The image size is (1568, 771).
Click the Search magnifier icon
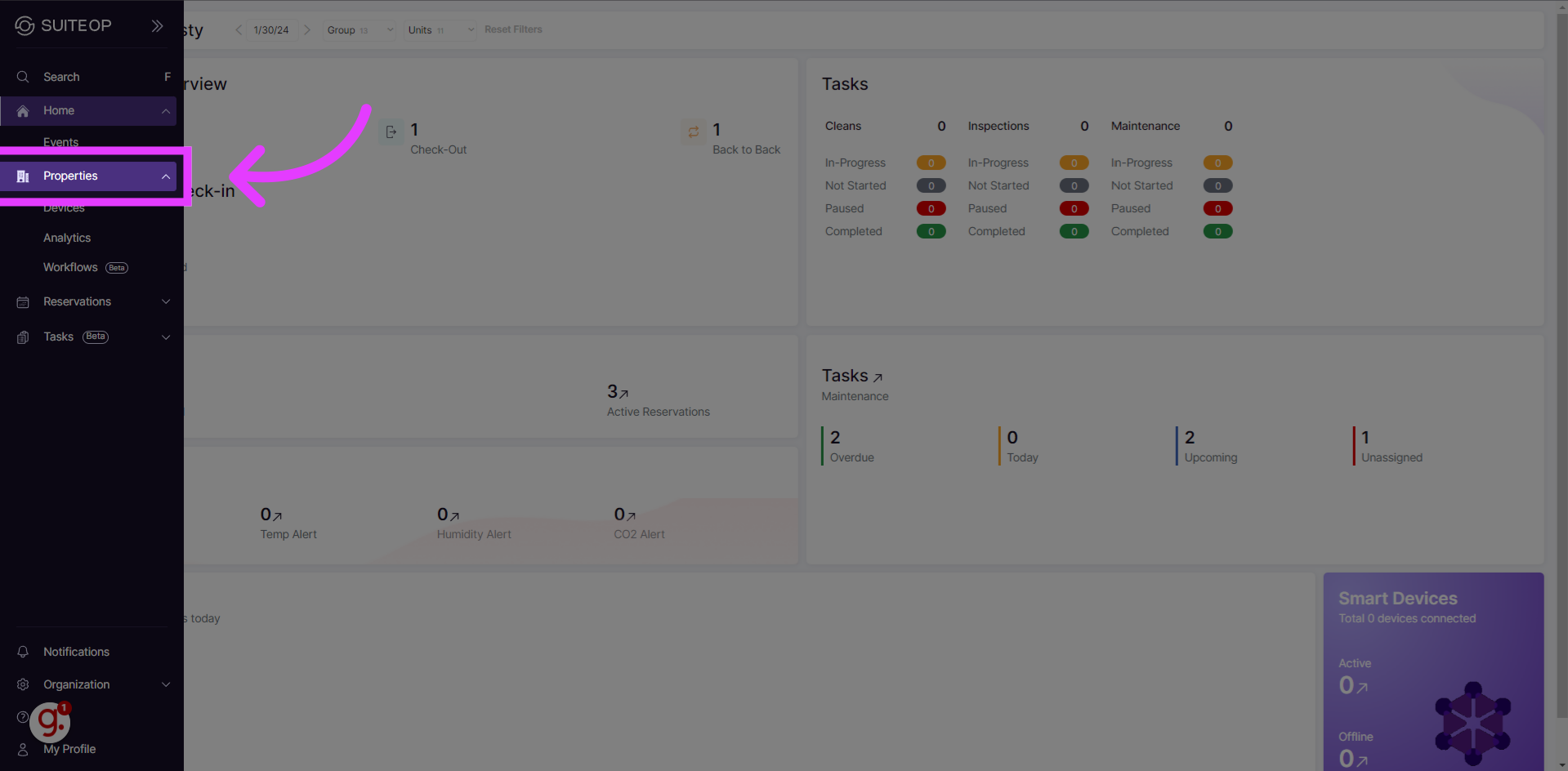(x=23, y=77)
